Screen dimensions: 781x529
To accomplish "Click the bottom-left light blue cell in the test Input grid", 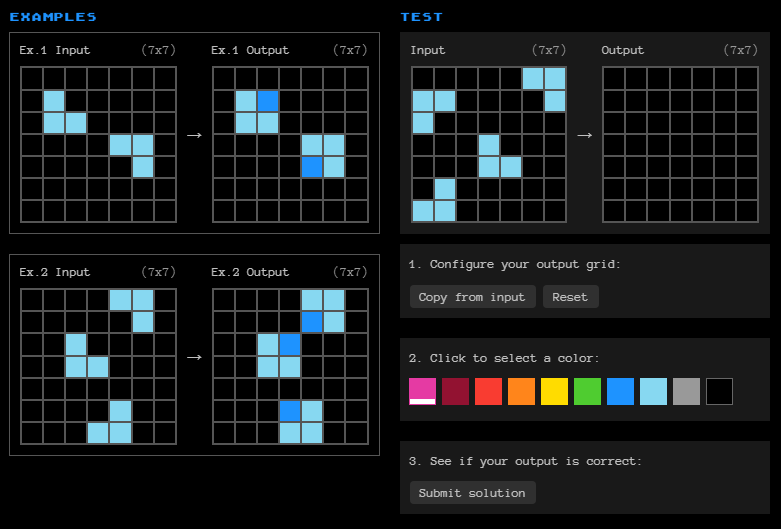I will pos(423,211).
